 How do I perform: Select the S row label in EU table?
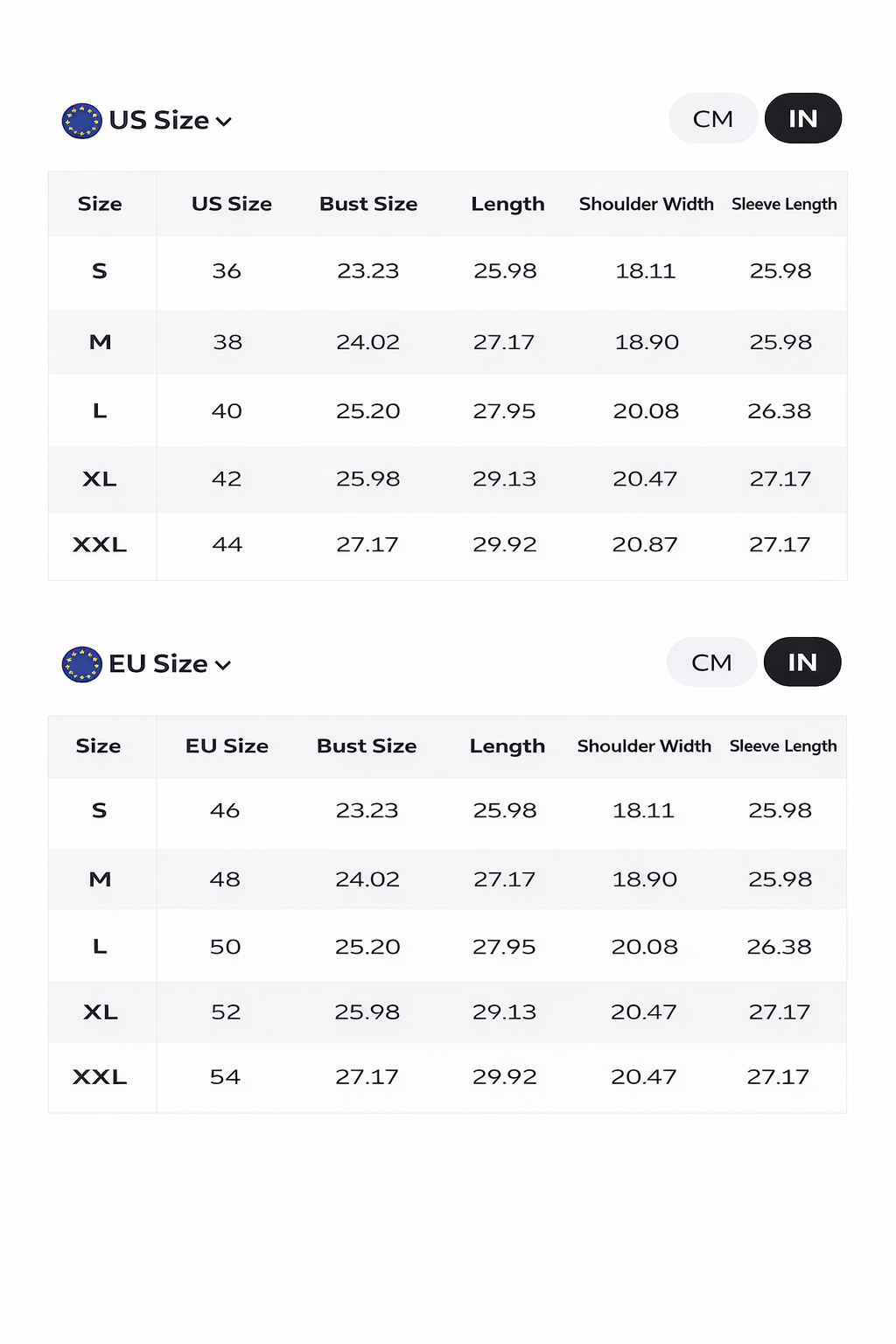[x=100, y=810]
